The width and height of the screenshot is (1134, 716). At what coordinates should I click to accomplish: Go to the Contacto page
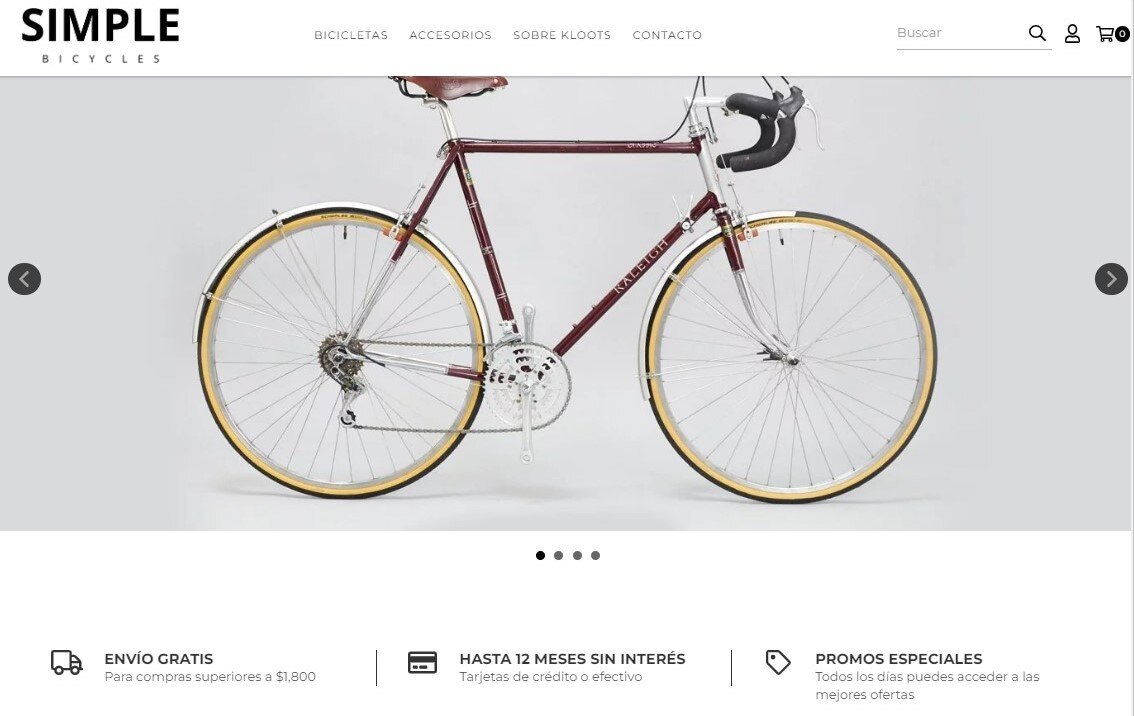[x=667, y=35]
